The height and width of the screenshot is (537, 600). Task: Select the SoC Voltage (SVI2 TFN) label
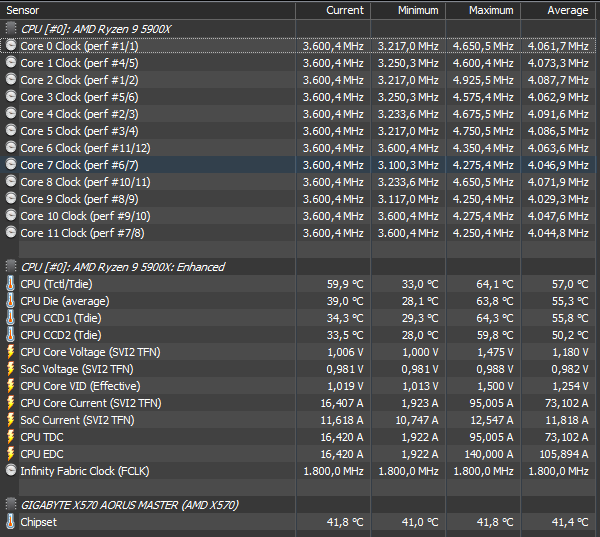click(77, 369)
